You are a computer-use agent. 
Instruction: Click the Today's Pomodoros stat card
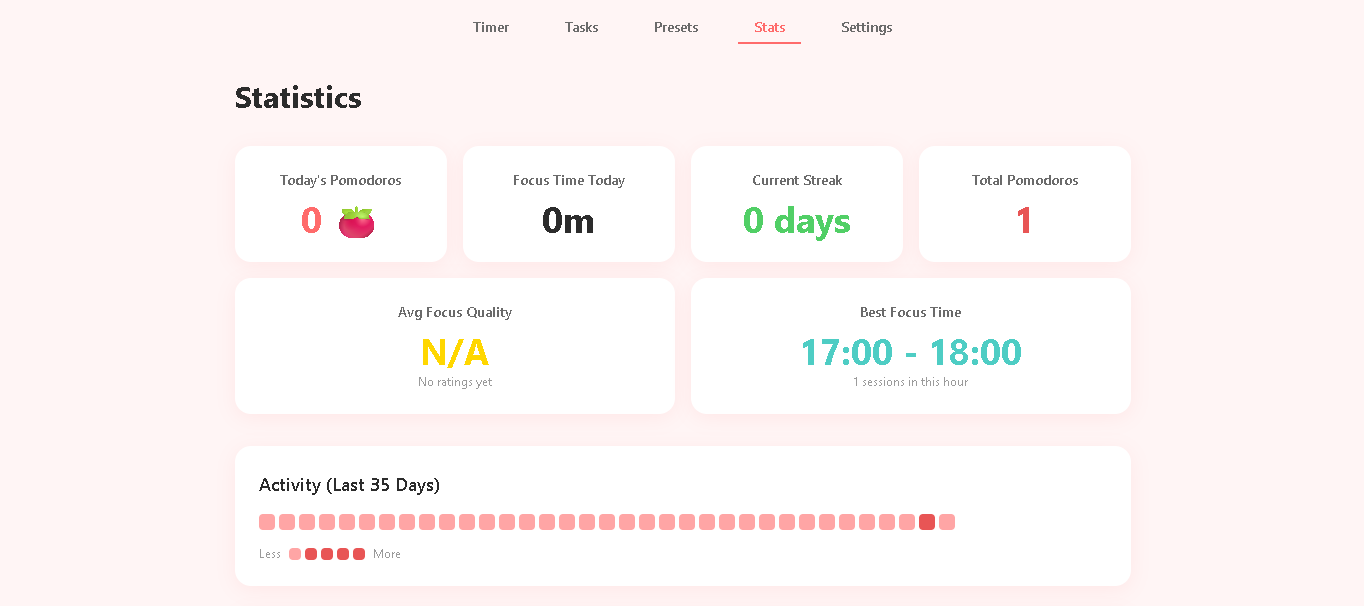pos(341,204)
